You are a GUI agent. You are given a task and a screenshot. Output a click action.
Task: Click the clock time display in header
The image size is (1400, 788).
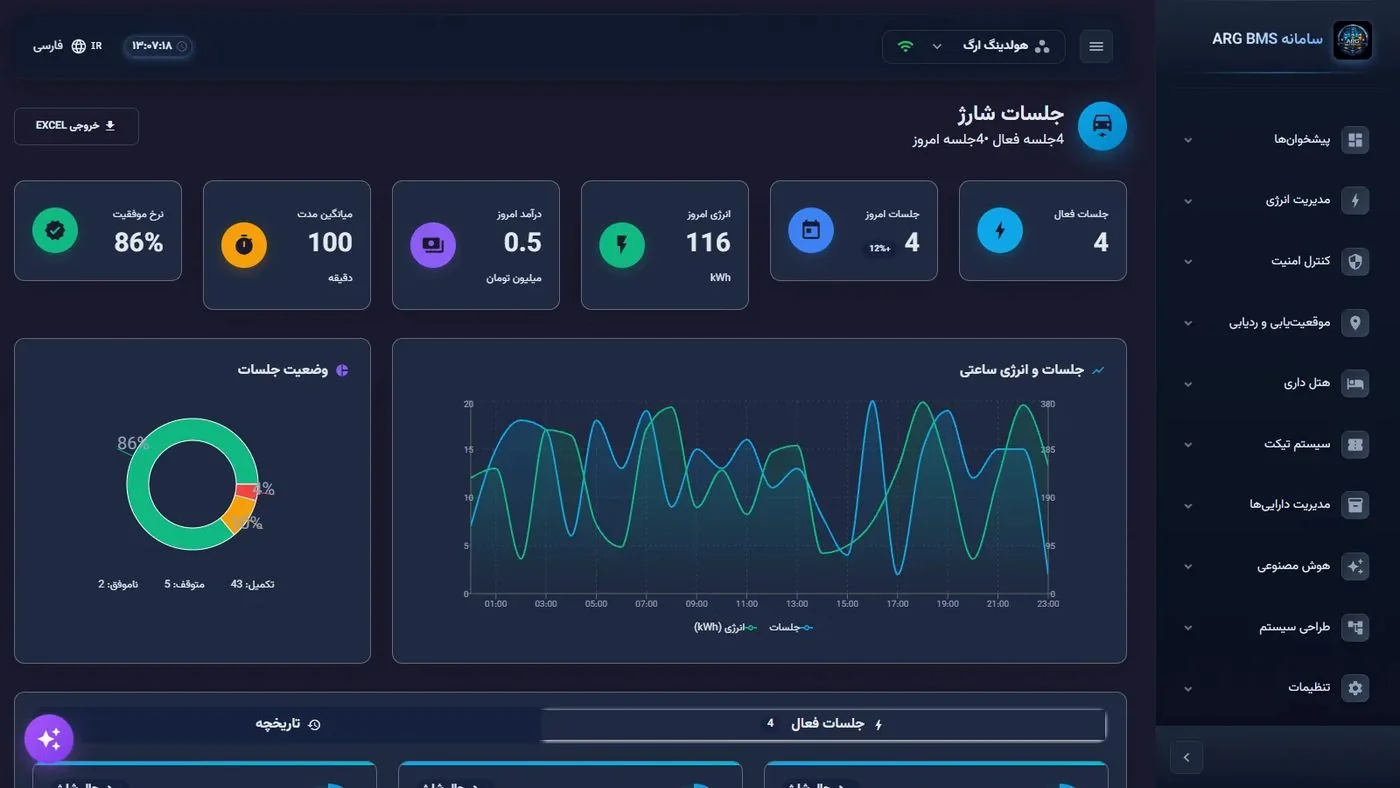point(158,46)
